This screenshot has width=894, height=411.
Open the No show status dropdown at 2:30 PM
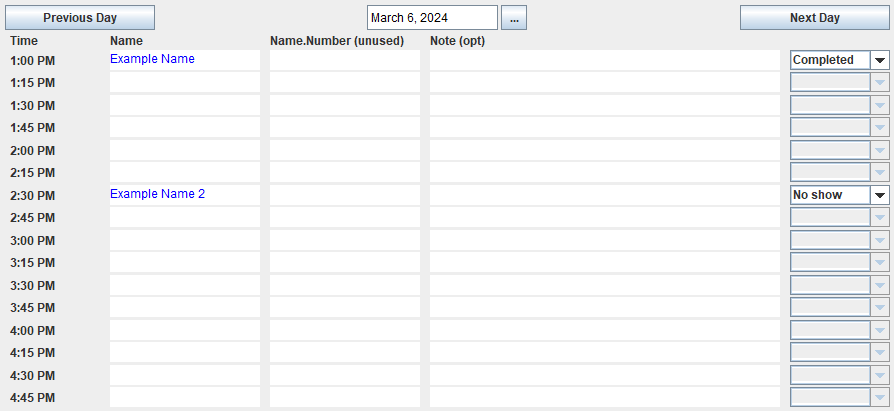coord(839,195)
